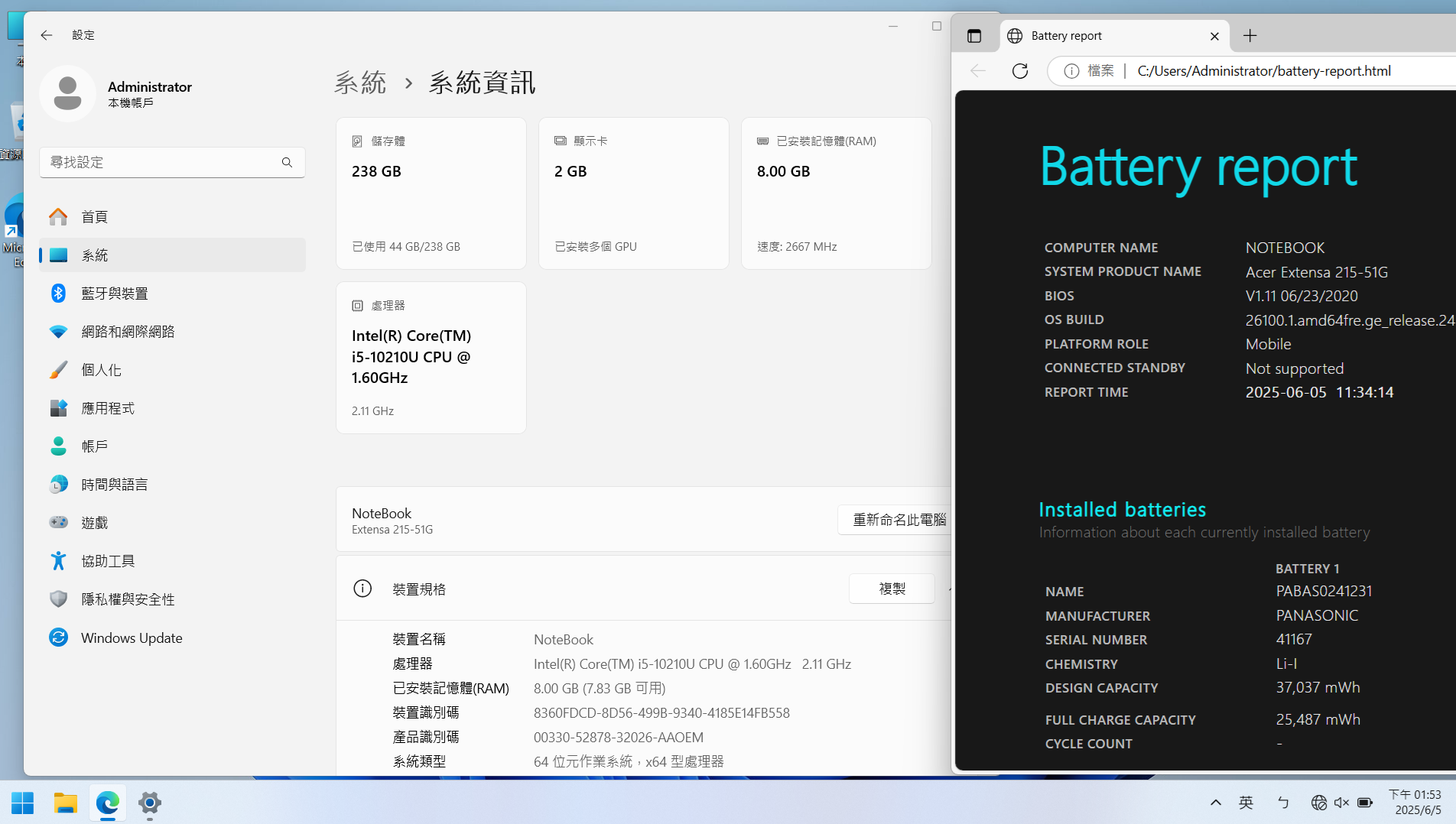The width and height of the screenshot is (1456, 824).
Task: Select the 裝置識別碼 value text
Action: tap(661, 713)
